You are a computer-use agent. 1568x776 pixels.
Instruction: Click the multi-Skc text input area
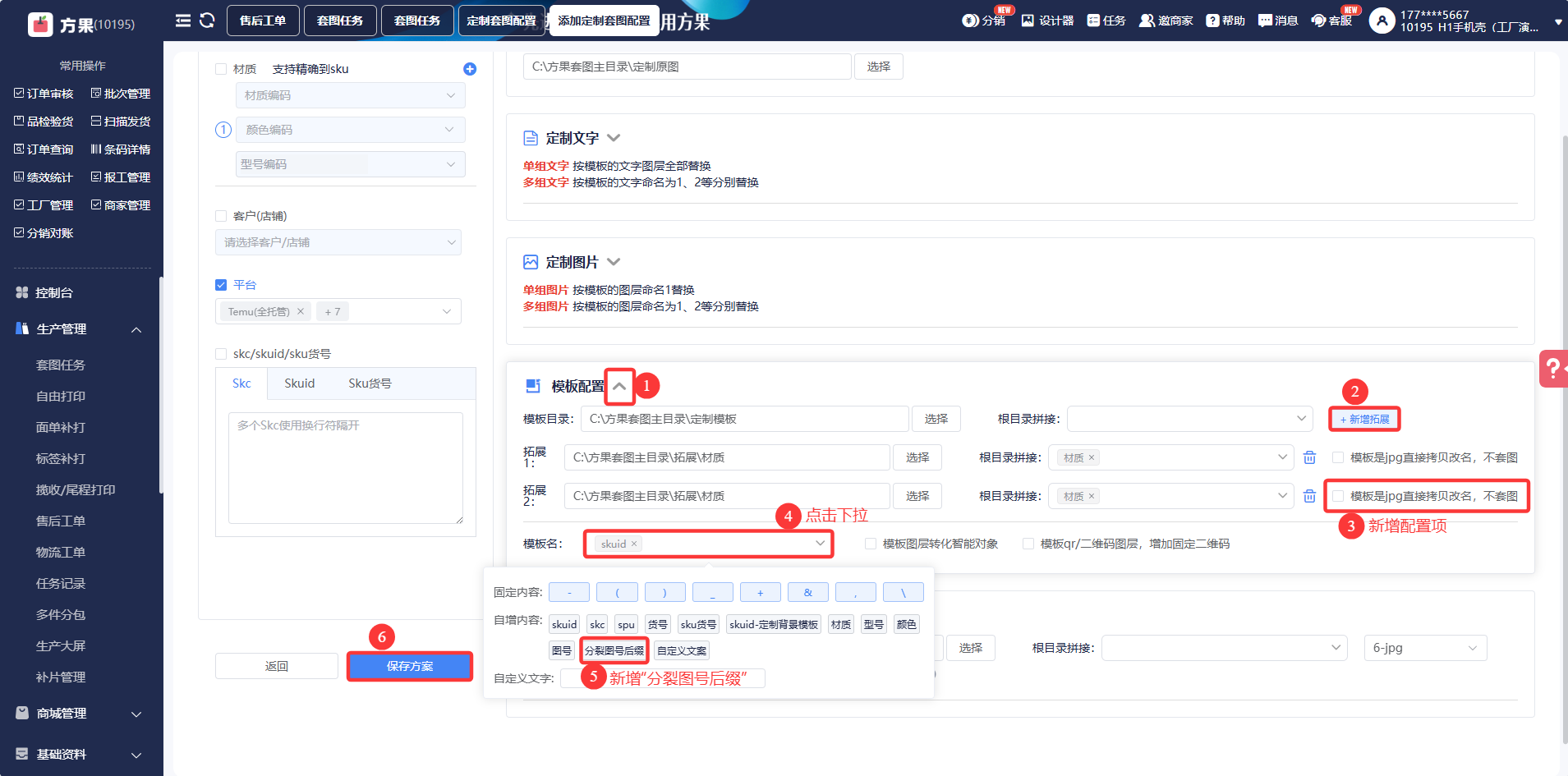(345, 467)
